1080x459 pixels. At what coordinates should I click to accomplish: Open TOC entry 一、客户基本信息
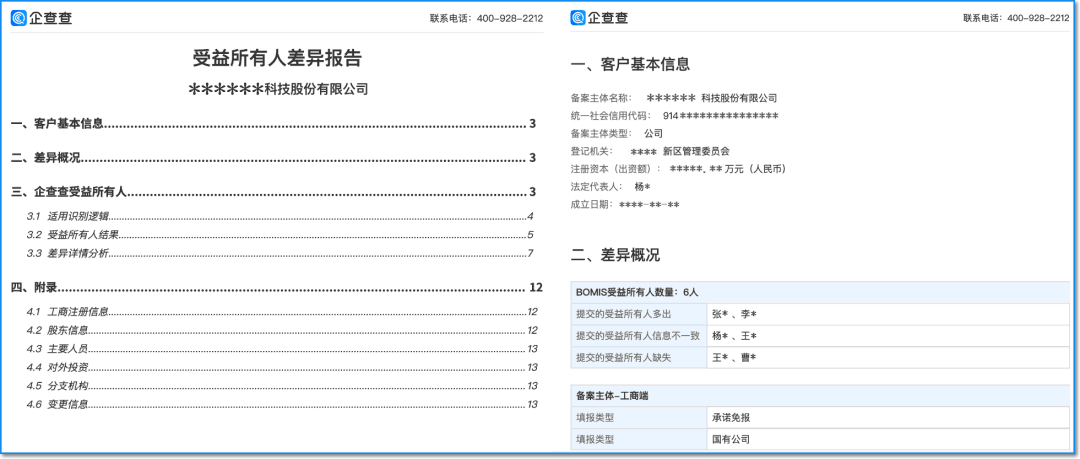coord(273,124)
